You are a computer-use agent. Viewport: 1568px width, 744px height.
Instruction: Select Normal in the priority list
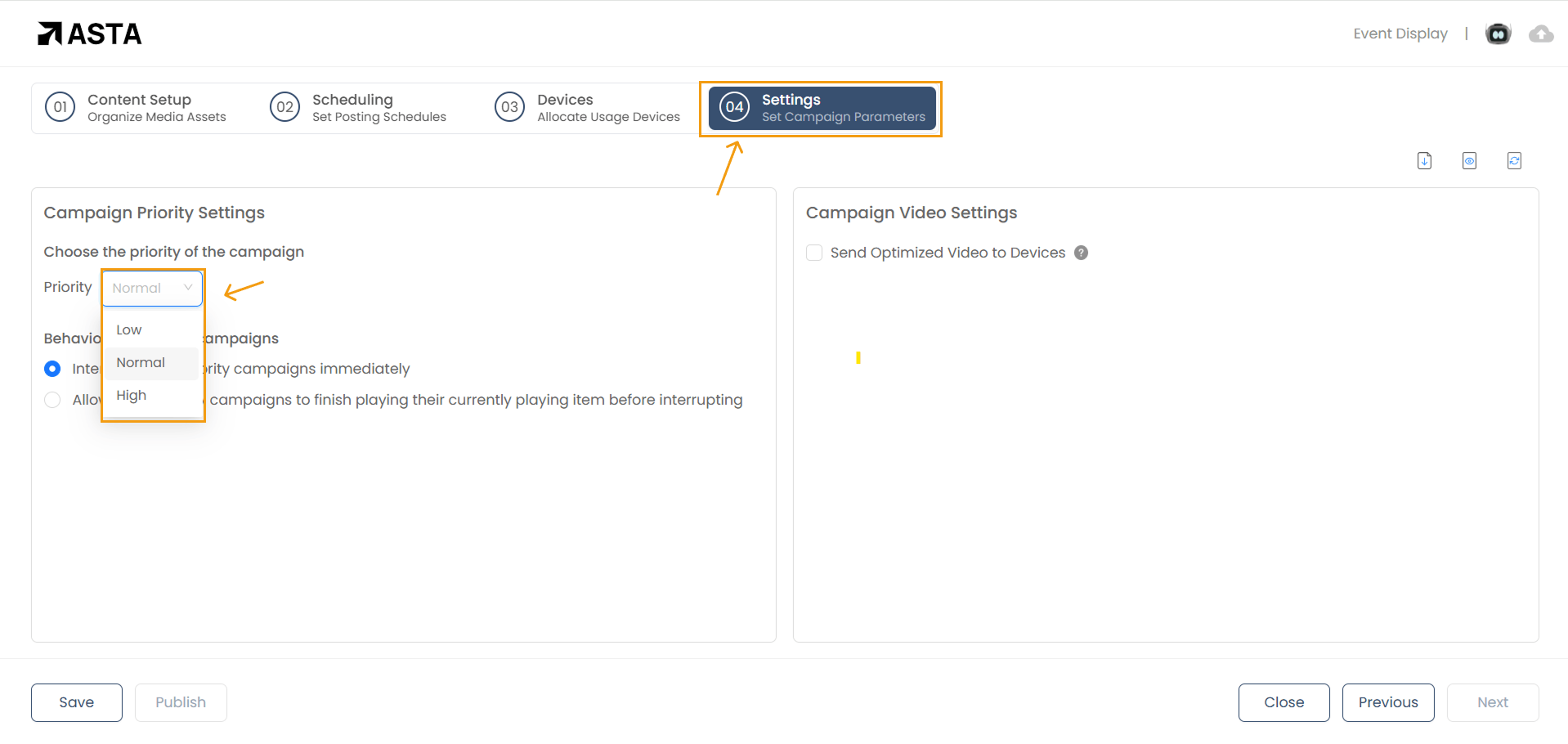tap(141, 362)
